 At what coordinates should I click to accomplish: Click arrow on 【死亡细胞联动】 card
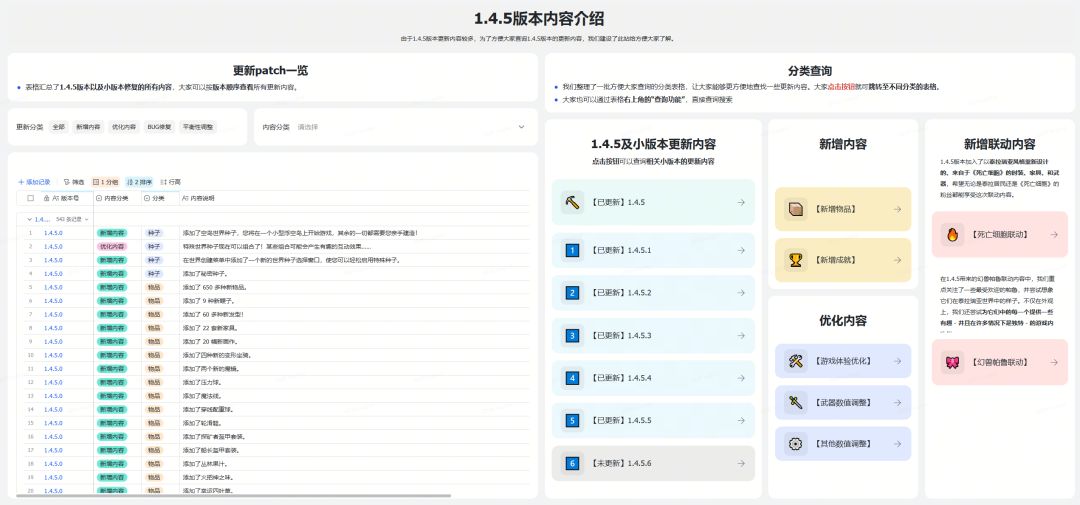pos(1054,234)
